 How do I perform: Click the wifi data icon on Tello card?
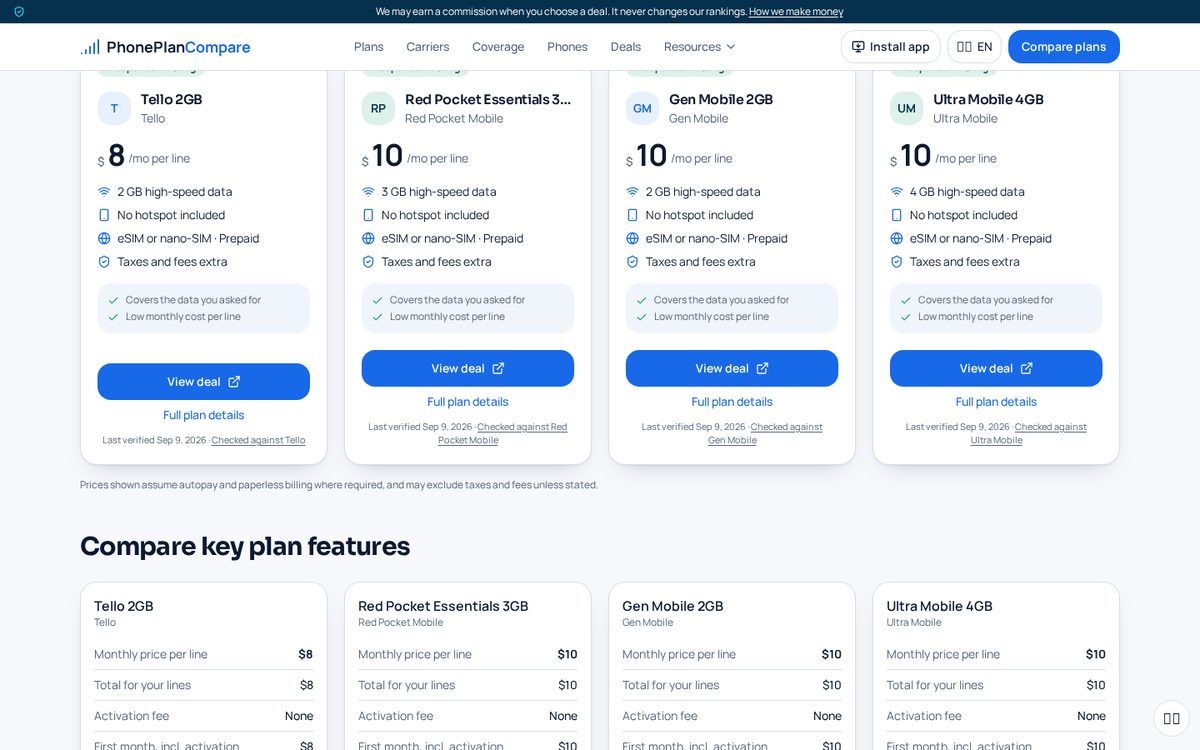pyautogui.click(x=104, y=192)
